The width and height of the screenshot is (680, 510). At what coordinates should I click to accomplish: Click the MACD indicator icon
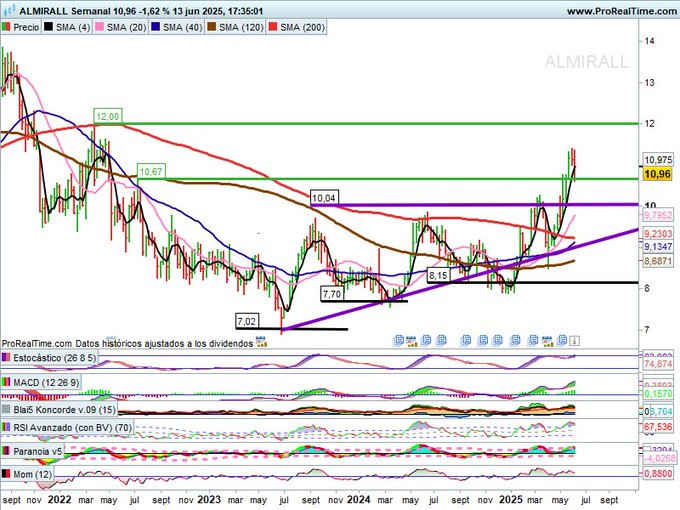[6, 382]
